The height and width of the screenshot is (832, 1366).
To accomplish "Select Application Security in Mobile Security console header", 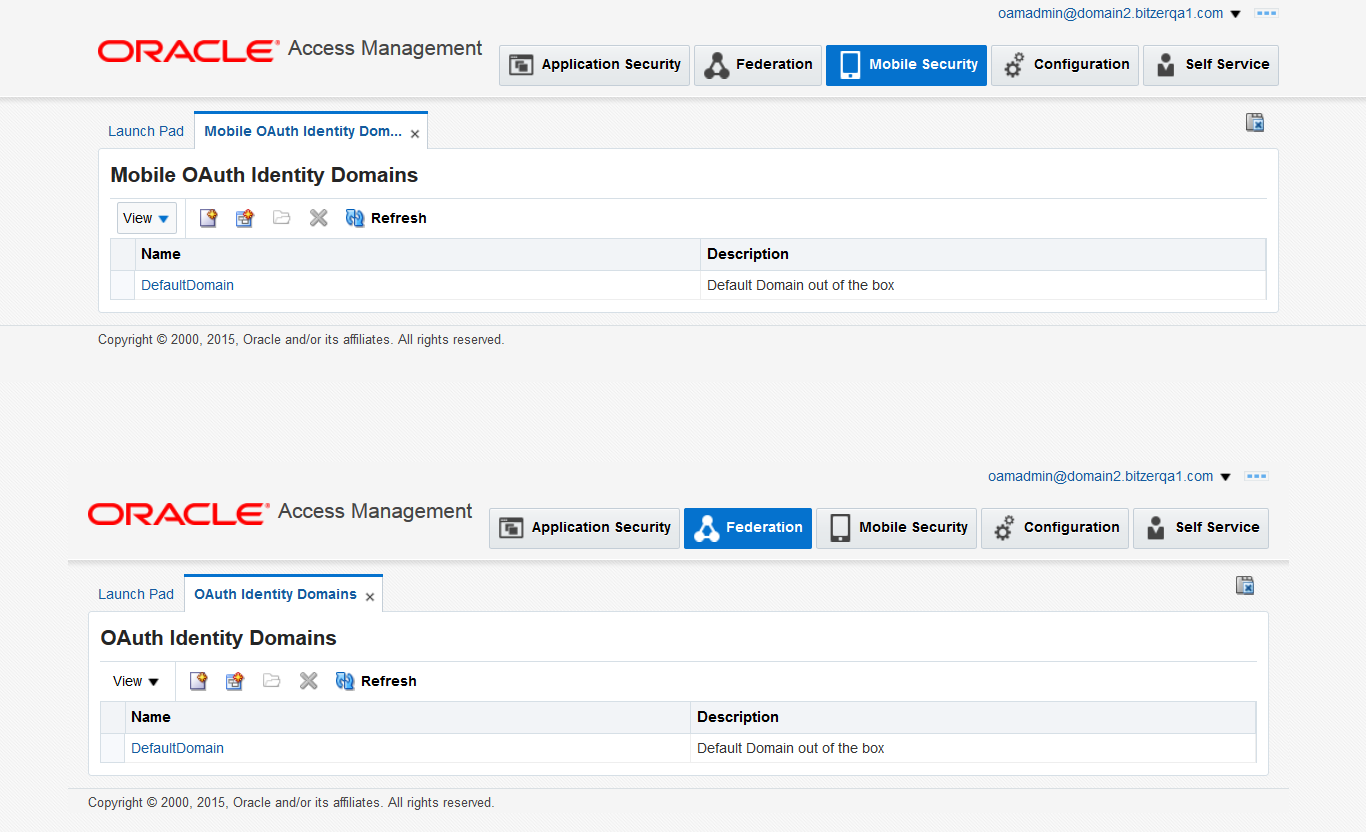I will (595, 65).
